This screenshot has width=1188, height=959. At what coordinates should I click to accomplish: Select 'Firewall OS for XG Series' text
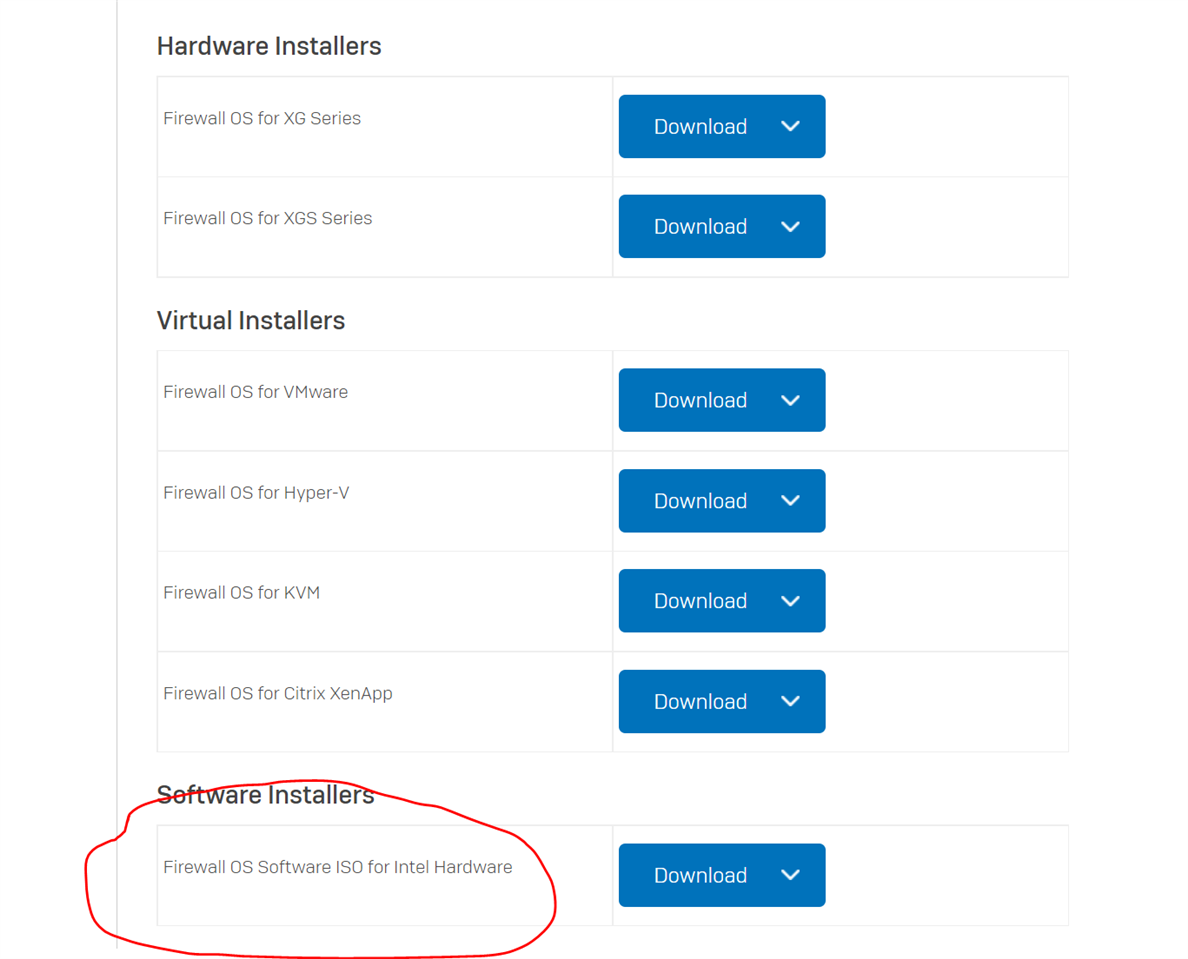click(x=262, y=118)
